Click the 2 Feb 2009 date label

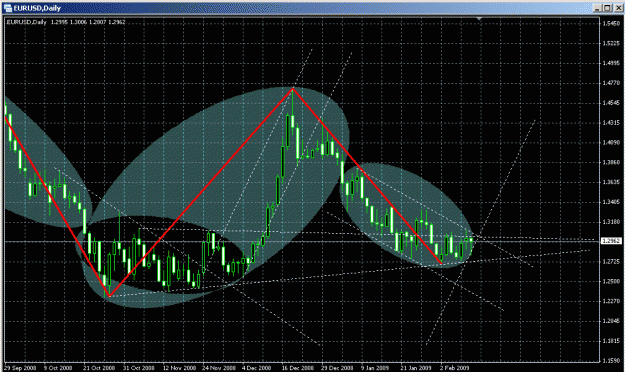tap(454, 368)
